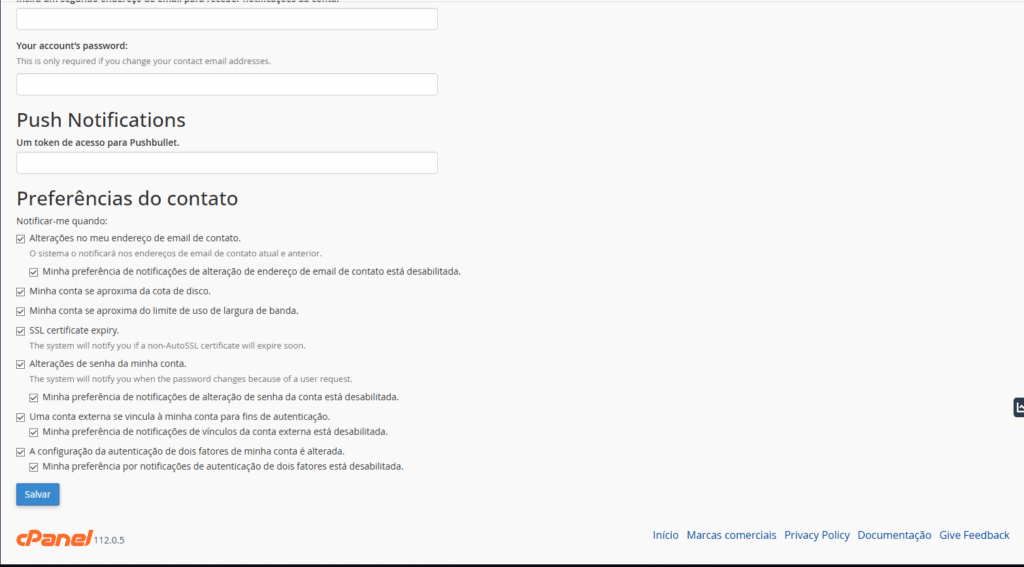Open the Privacy Policy link
Viewport: 1024px width, 567px height.
point(816,535)
